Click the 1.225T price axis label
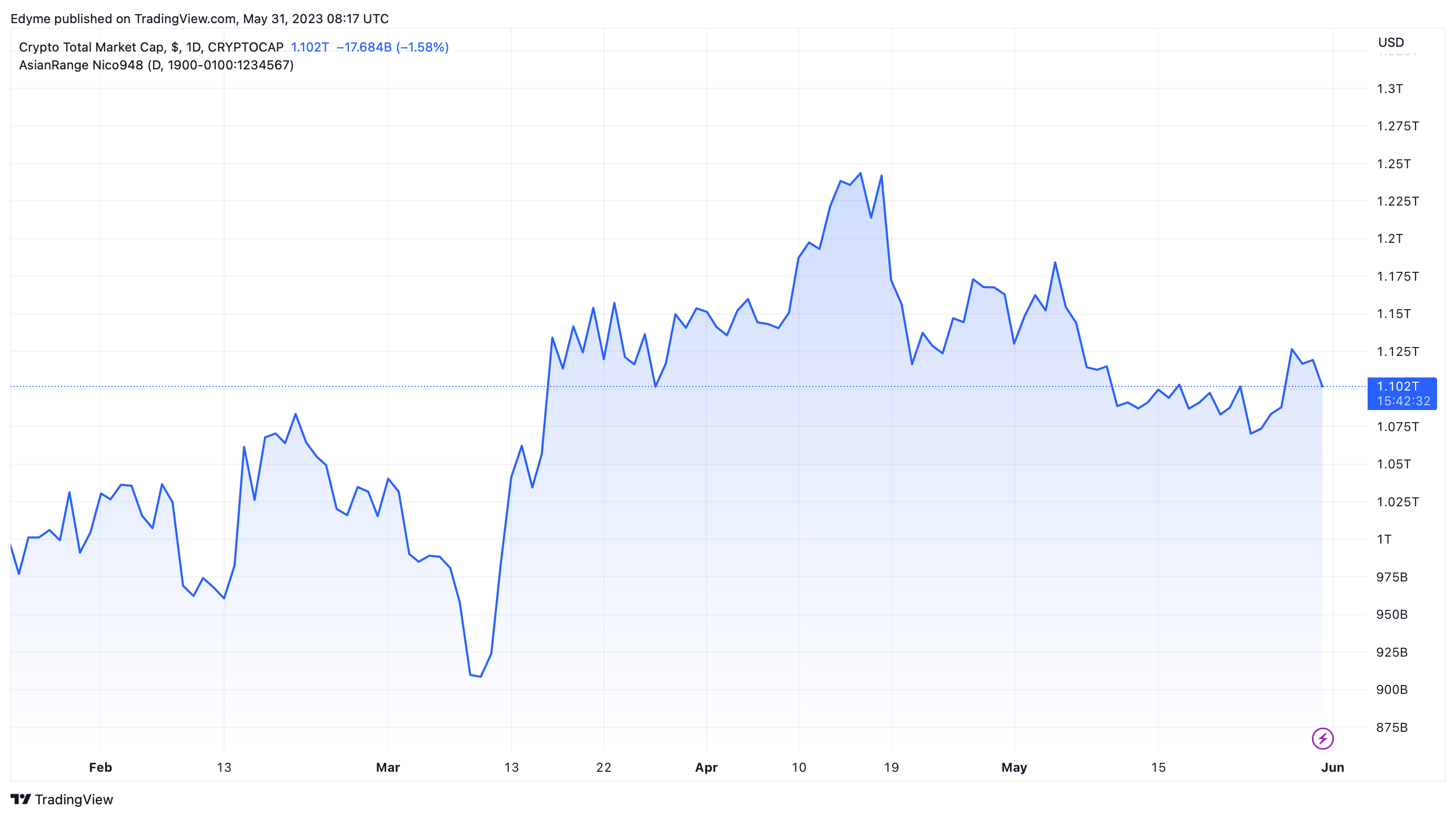The image size is (1456, 818). [x=1397, y=201]
